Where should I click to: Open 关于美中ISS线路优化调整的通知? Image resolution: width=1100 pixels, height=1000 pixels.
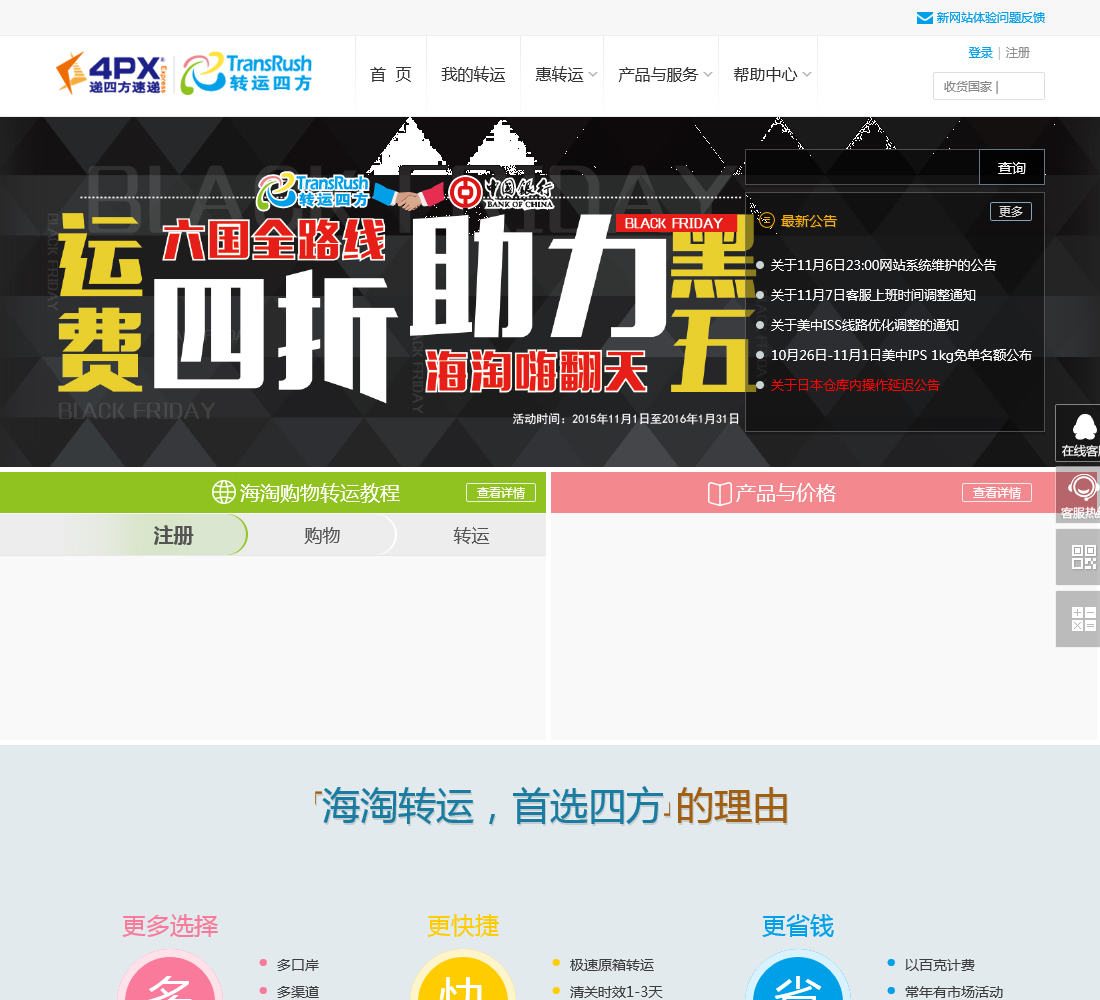tap(864, 325)
